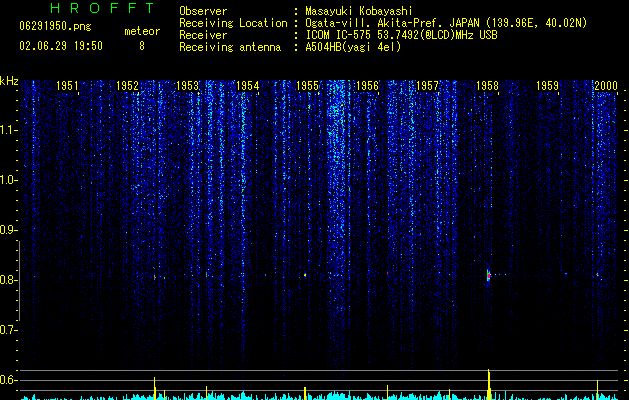
Task: Select the file name 06291950.png
Action: pyautogui.click(x=55, y=26)
